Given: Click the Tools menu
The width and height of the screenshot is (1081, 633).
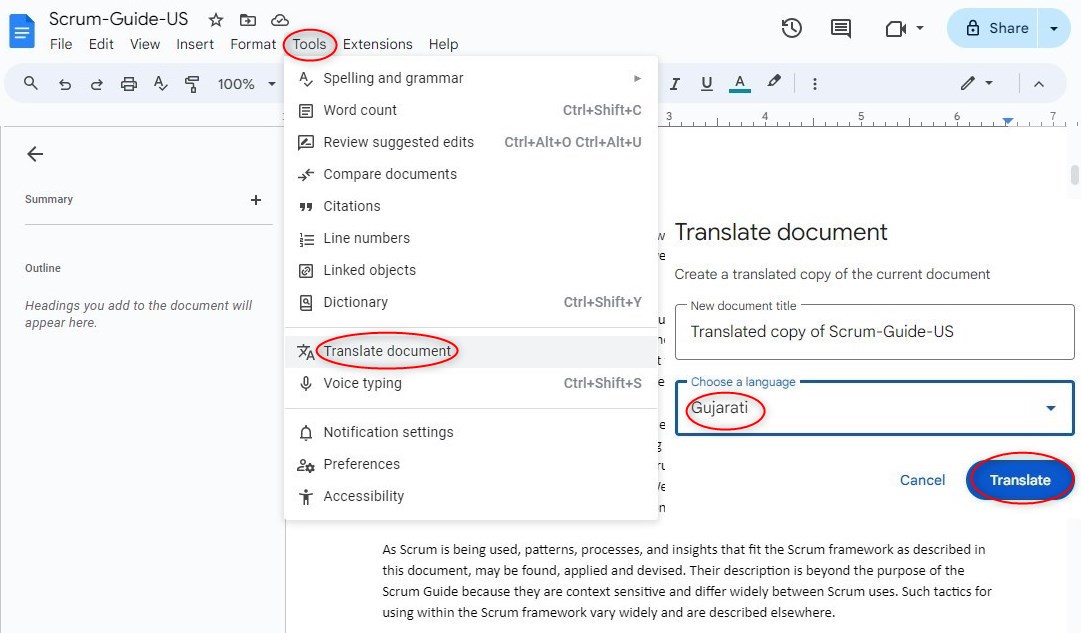Looking at the screenshot, I should point(309,44).
